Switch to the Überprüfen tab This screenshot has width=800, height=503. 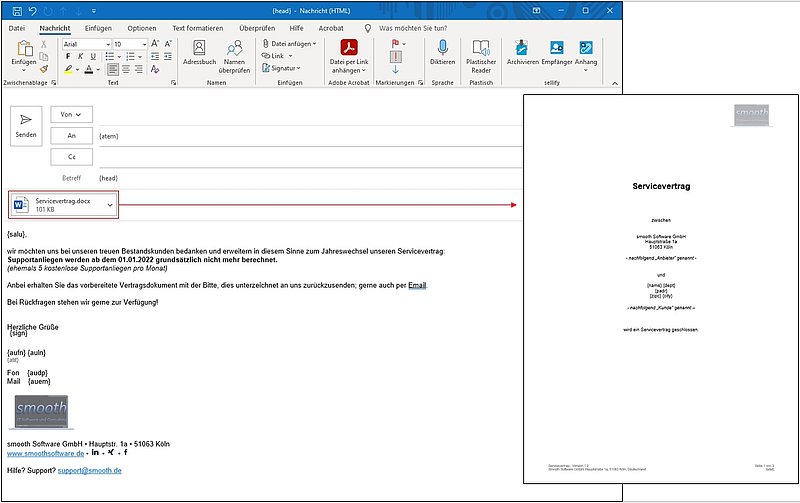[257, 28]
